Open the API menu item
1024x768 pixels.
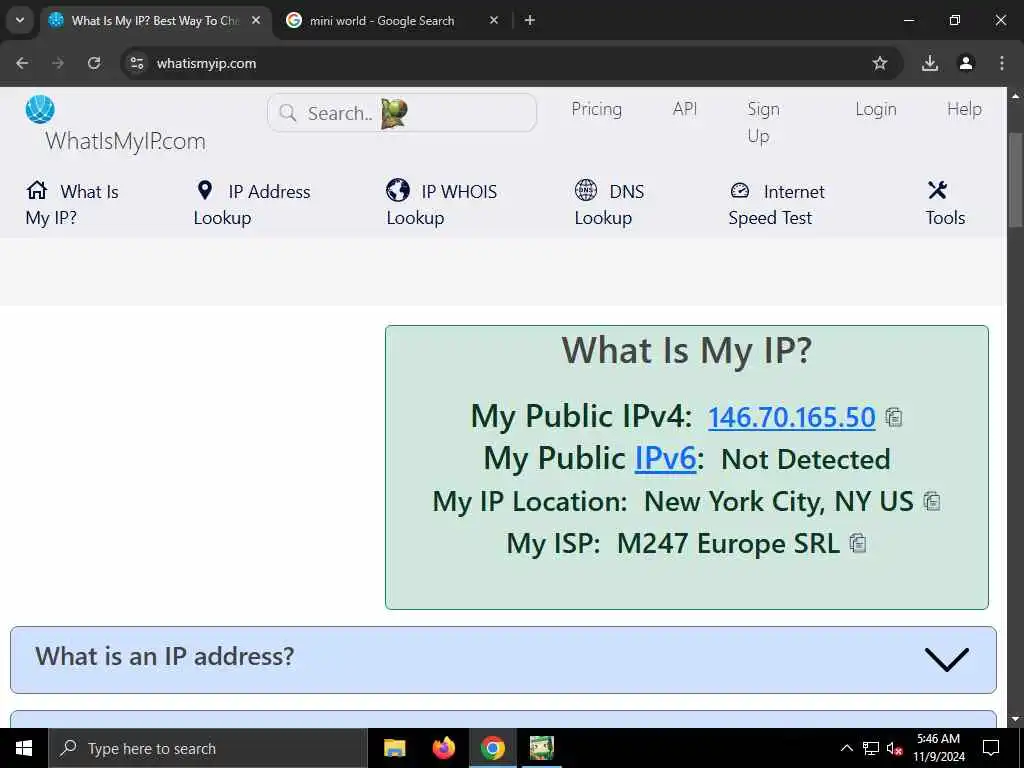click(x=685, y=109)
